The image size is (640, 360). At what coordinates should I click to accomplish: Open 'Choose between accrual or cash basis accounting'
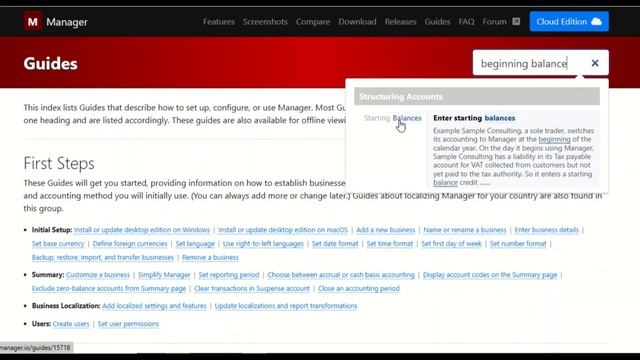coord(341,275)
